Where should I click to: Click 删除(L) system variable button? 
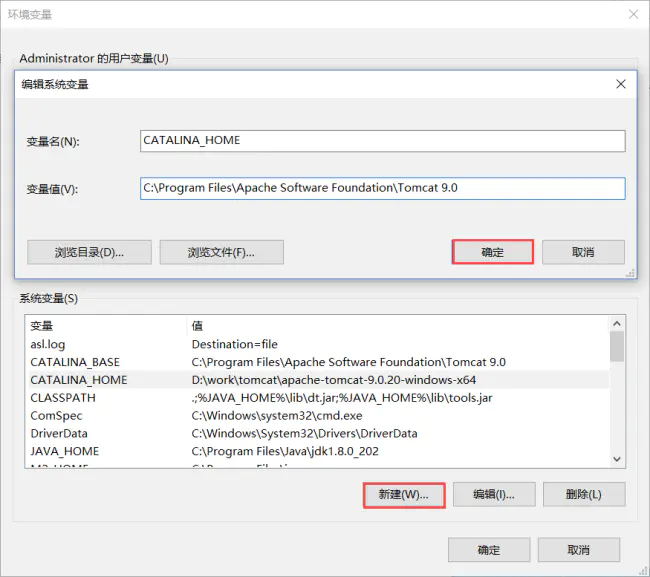pos(584,495)
